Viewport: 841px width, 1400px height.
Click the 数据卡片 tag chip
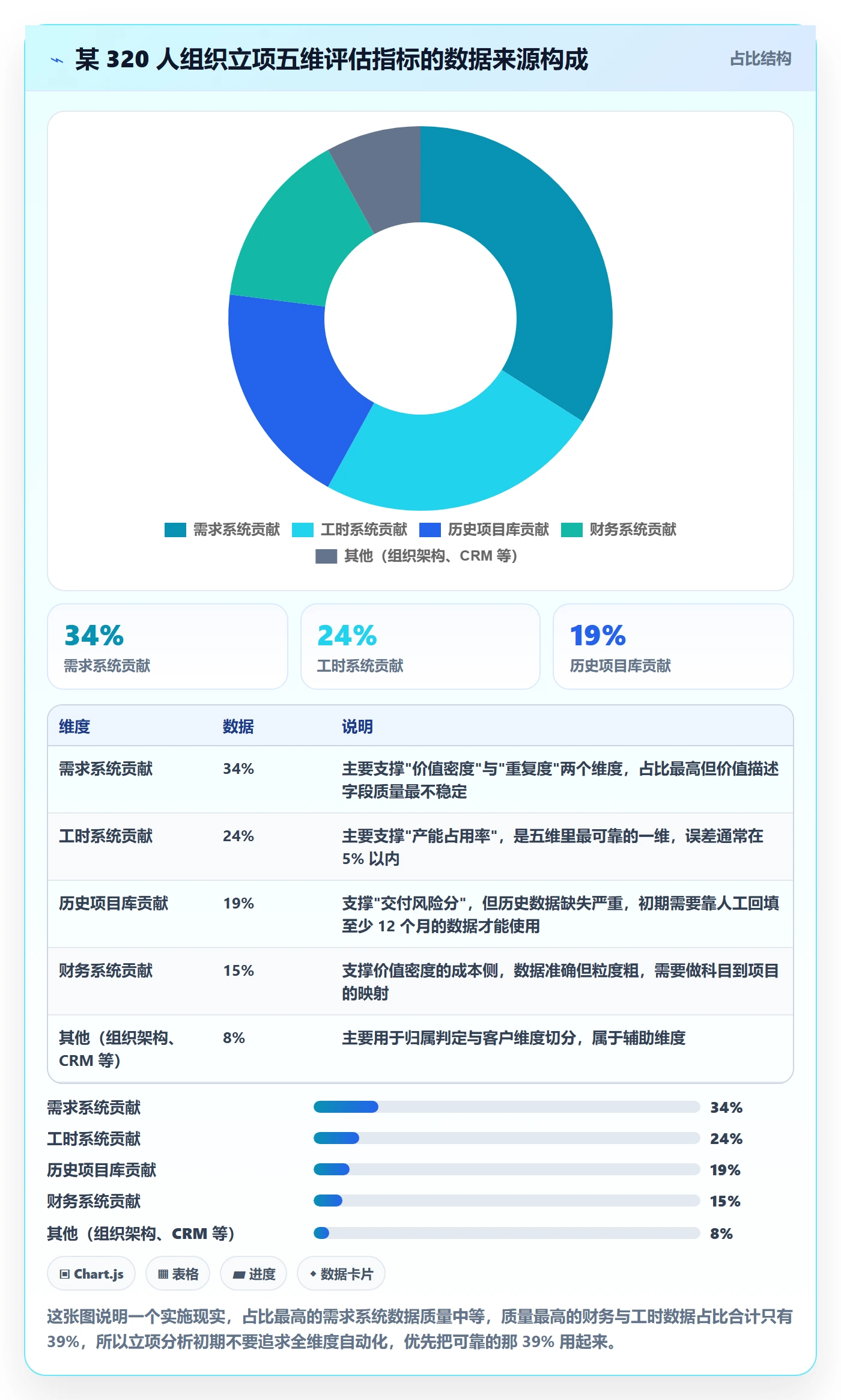pyautogui.click(x=341, y=1274)
